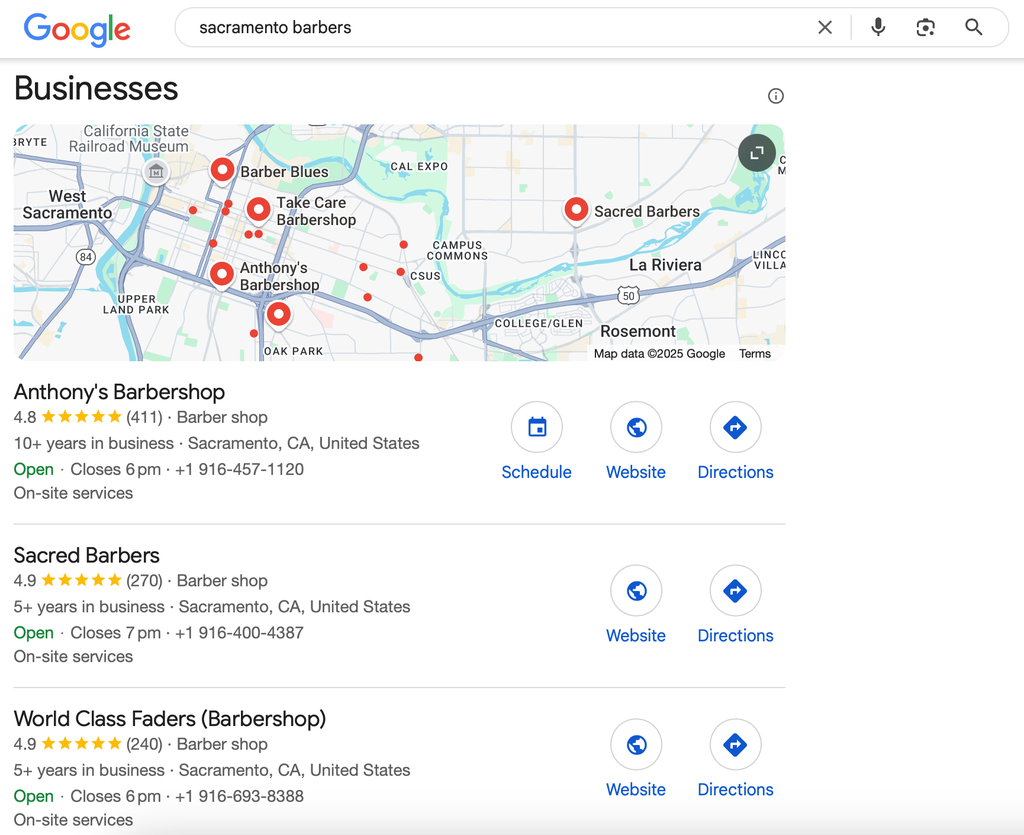Open the Businesses info icon
Image resolution: width=1024 pixels, height=835 pixels.
pos(776,96)
